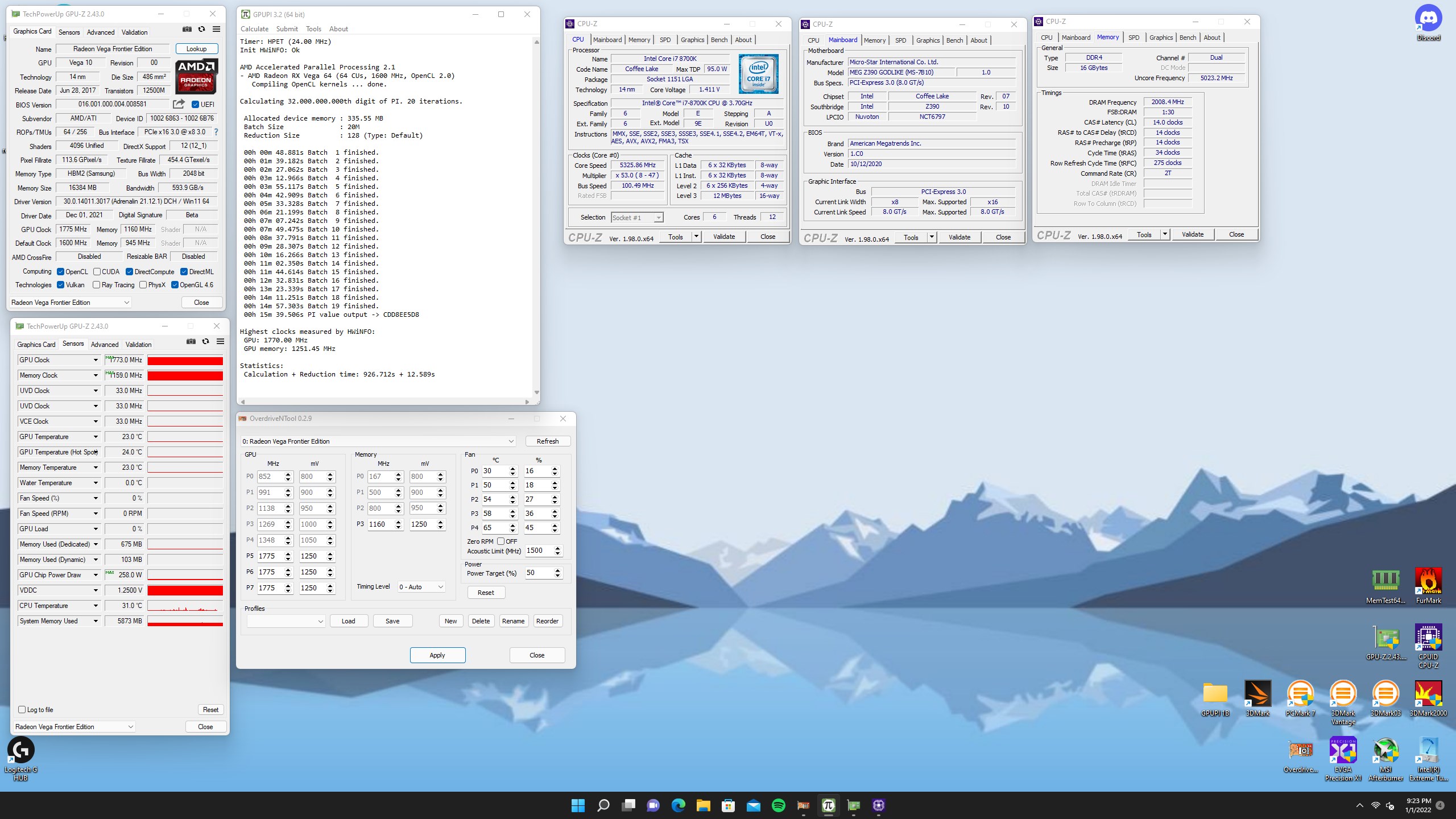
Task: Toggle the OpenCL checkbox in GPU-Z
Action: tap(60, 271)
